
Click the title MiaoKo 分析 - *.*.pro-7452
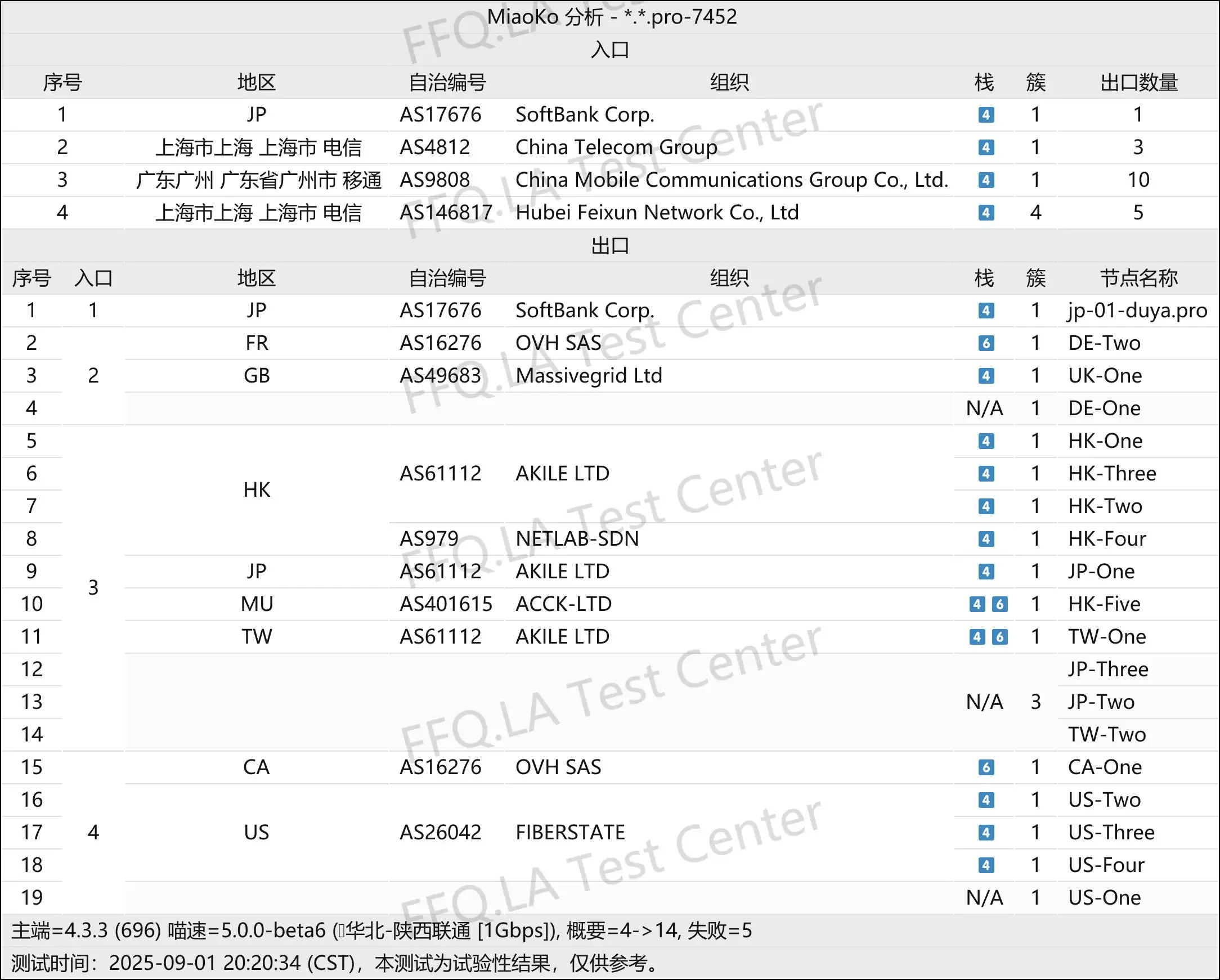[x=612, y=17]
